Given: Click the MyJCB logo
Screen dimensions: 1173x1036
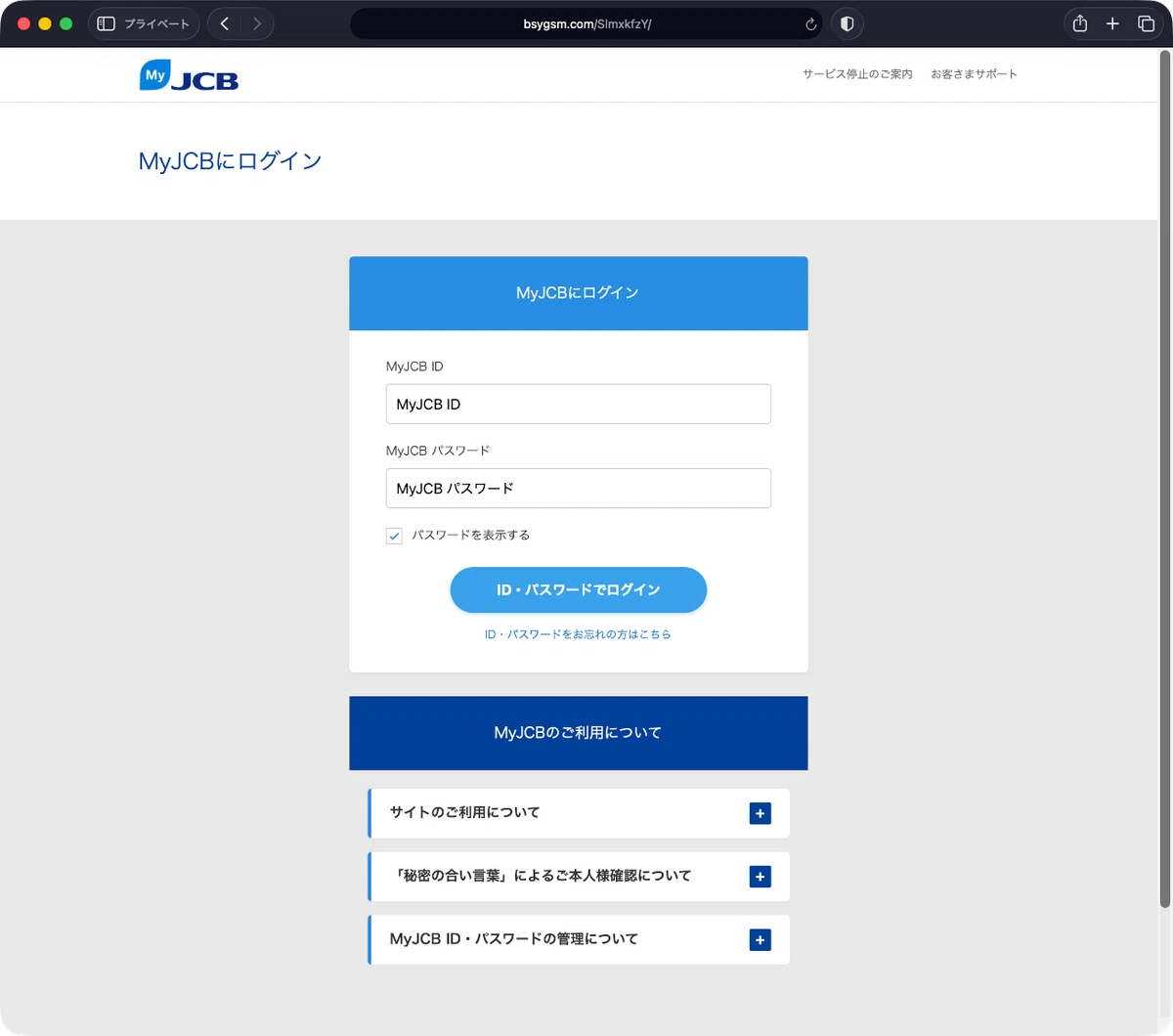Looking at the screenshot, I should [x=189, y=75].
